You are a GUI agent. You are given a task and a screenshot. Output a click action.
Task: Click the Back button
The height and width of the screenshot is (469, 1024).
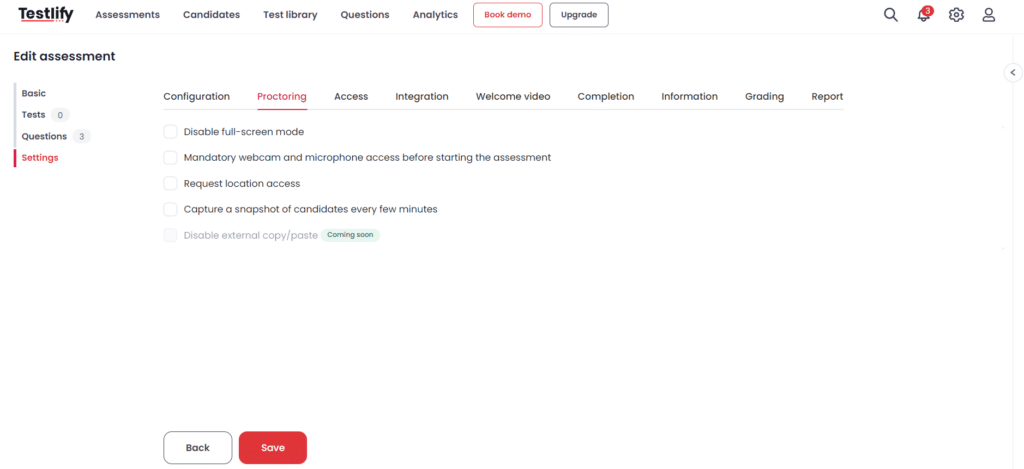click(198, 447)
